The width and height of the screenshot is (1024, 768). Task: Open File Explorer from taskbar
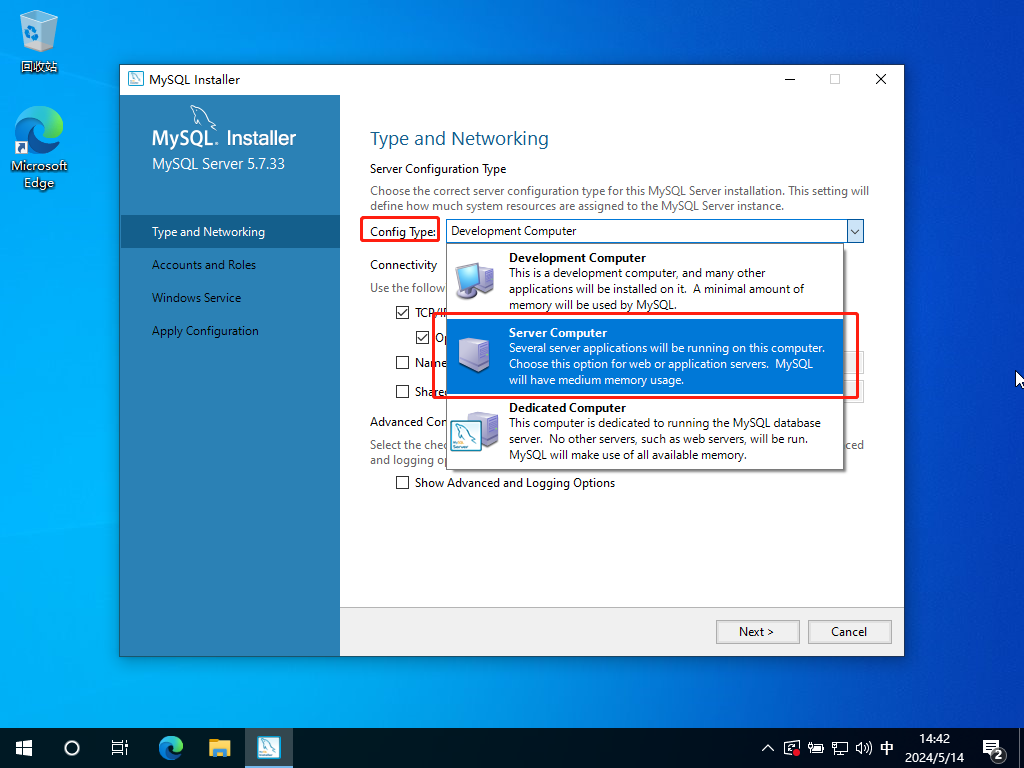pos(220,747)
